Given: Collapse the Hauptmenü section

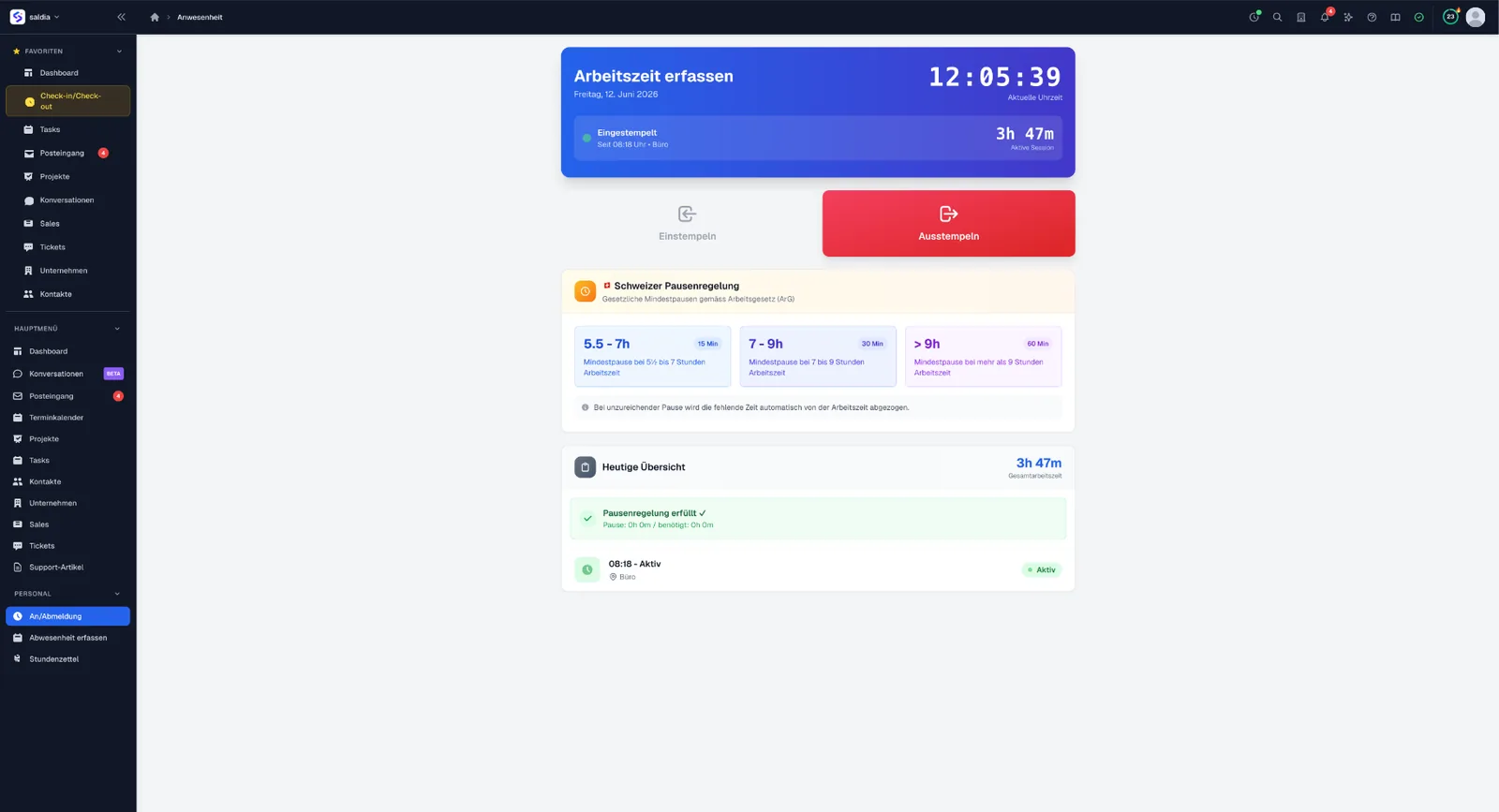Looking at the screenshot, I should [117, 329].
